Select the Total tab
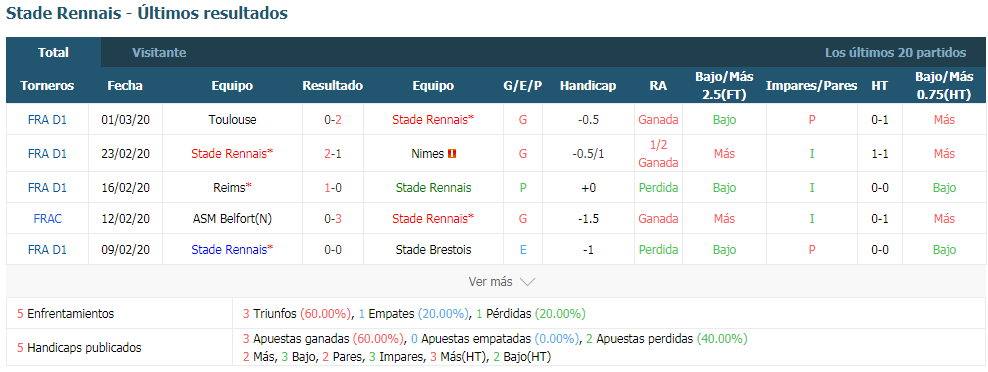The height and width of the screenshot is (372, 988). [54, 52]
